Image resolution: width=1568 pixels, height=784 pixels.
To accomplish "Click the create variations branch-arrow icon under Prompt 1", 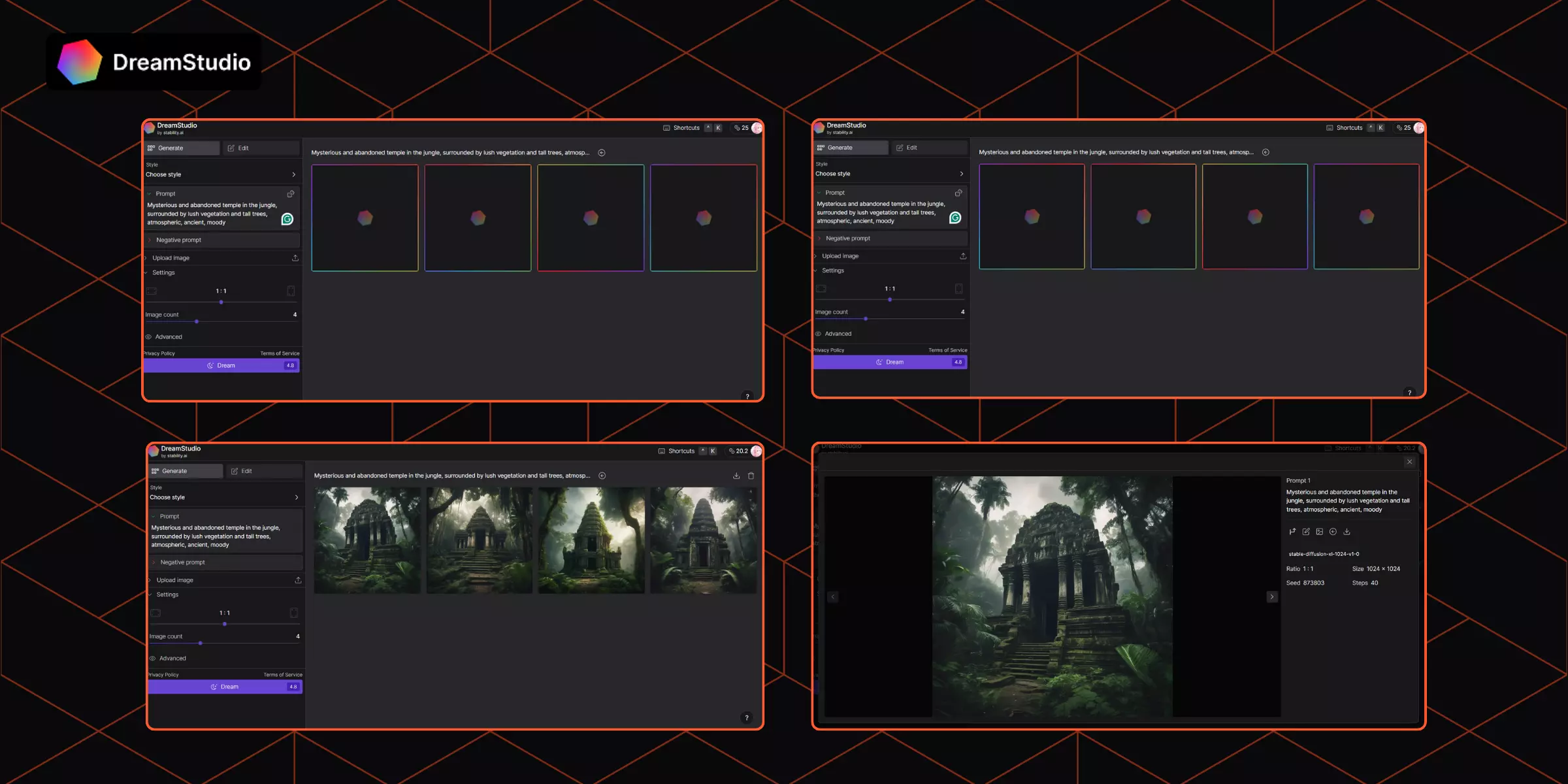I will [1292, 532].
